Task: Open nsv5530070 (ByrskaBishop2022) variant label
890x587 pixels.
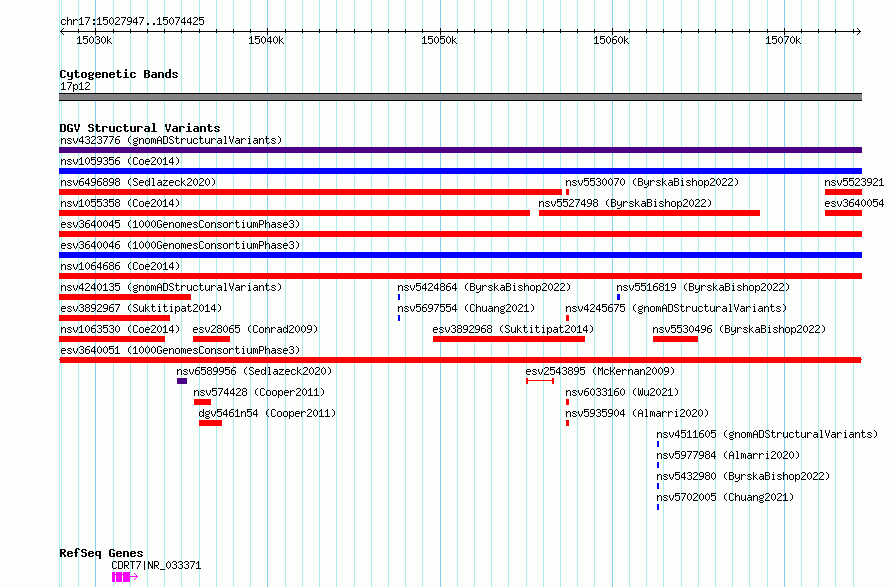Action: (x=652, y=182)
